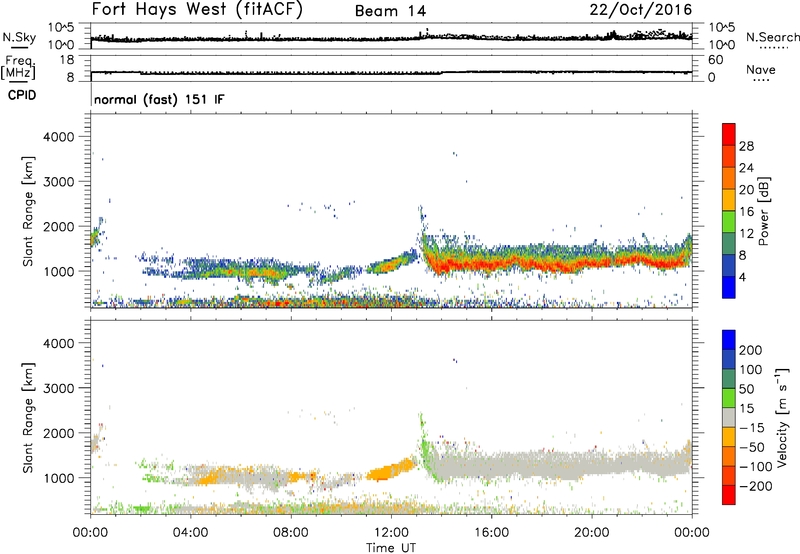Pick the grey −15 to 15 velocity colorbar segment
Viewport: 800px width, 554px height.
tap(729, 418)
